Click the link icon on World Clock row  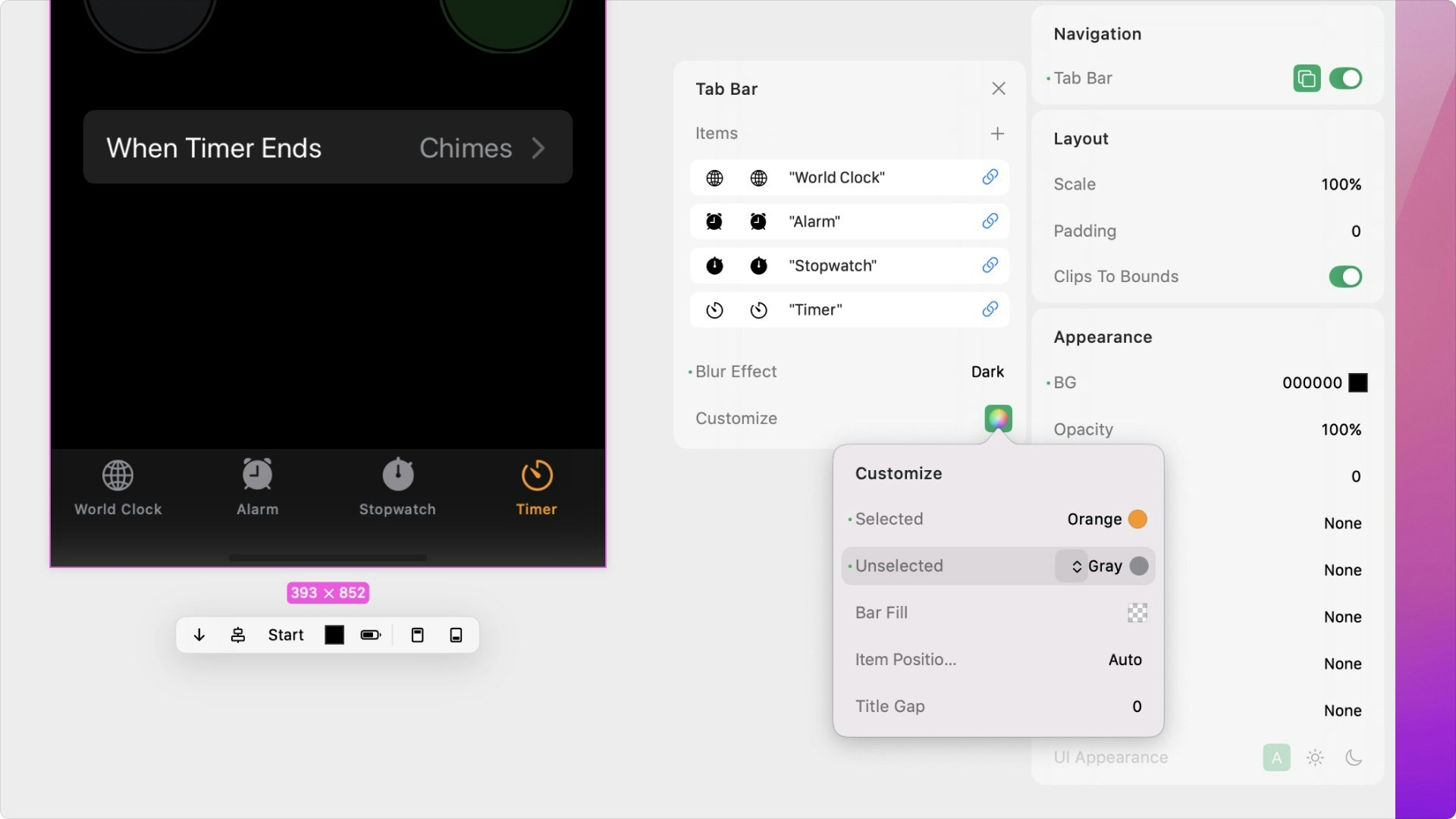(x=990, y=177)
